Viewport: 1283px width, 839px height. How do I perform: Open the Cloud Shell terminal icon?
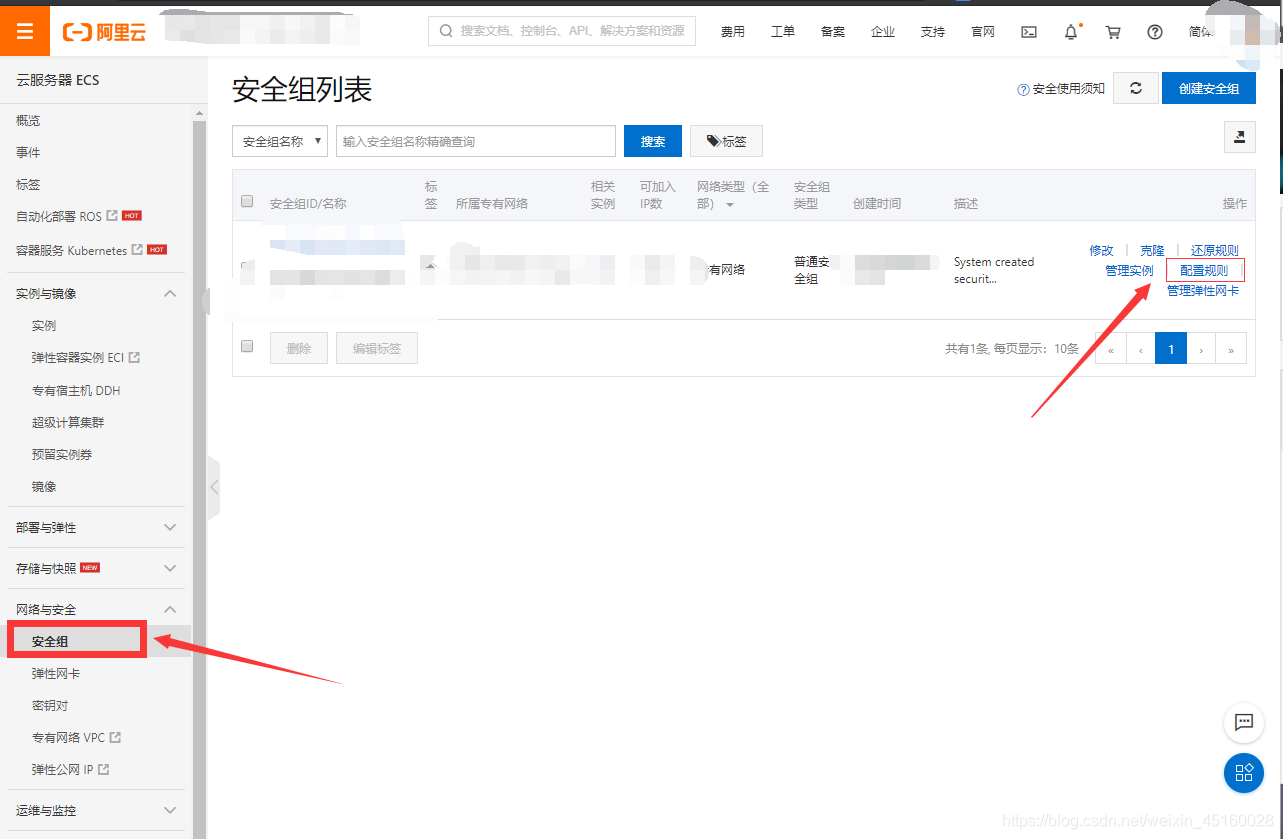1028,32
